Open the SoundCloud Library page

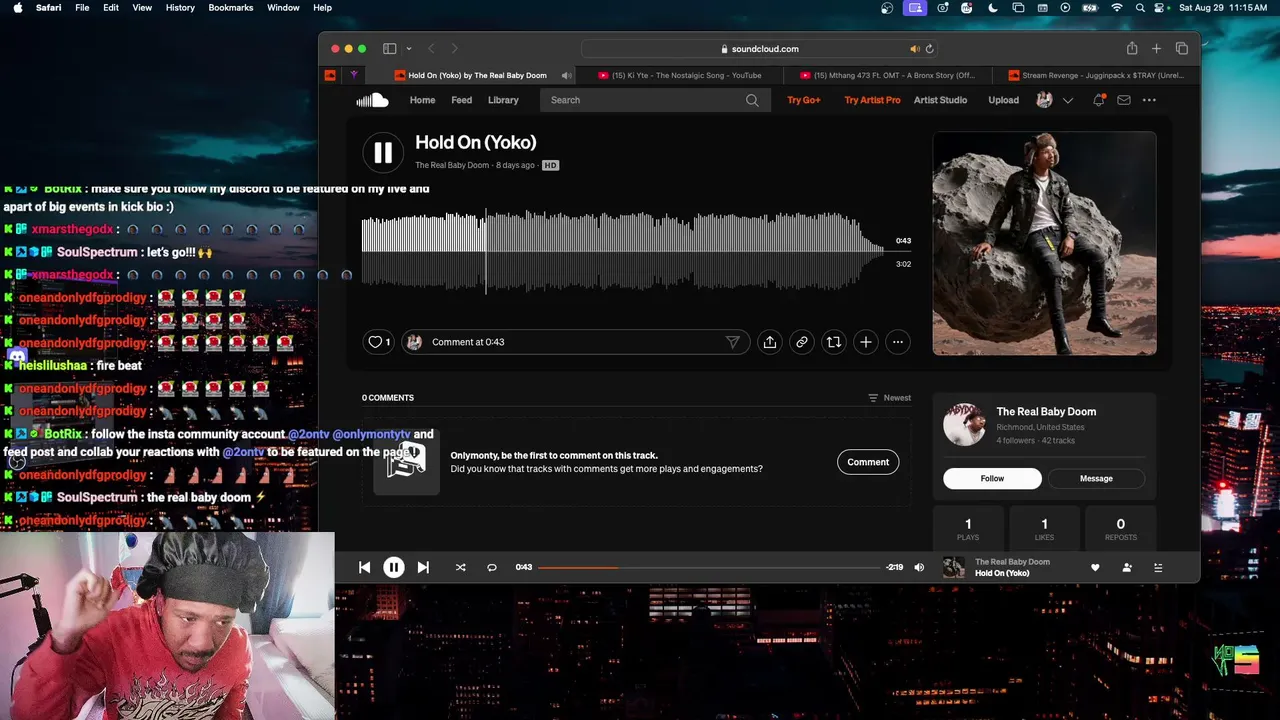tap(503, 100)
